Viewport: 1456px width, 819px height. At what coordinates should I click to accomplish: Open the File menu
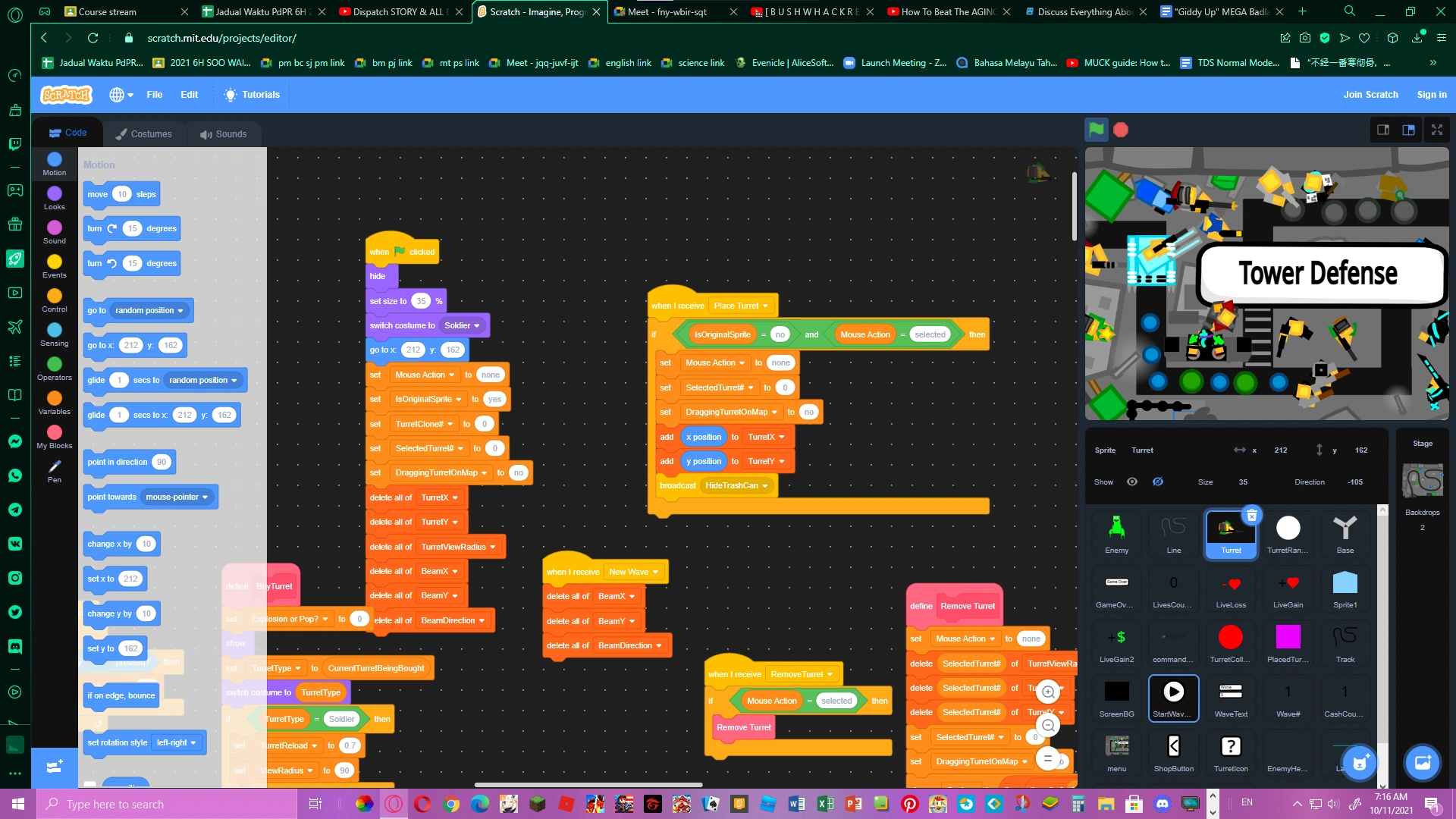154,94
